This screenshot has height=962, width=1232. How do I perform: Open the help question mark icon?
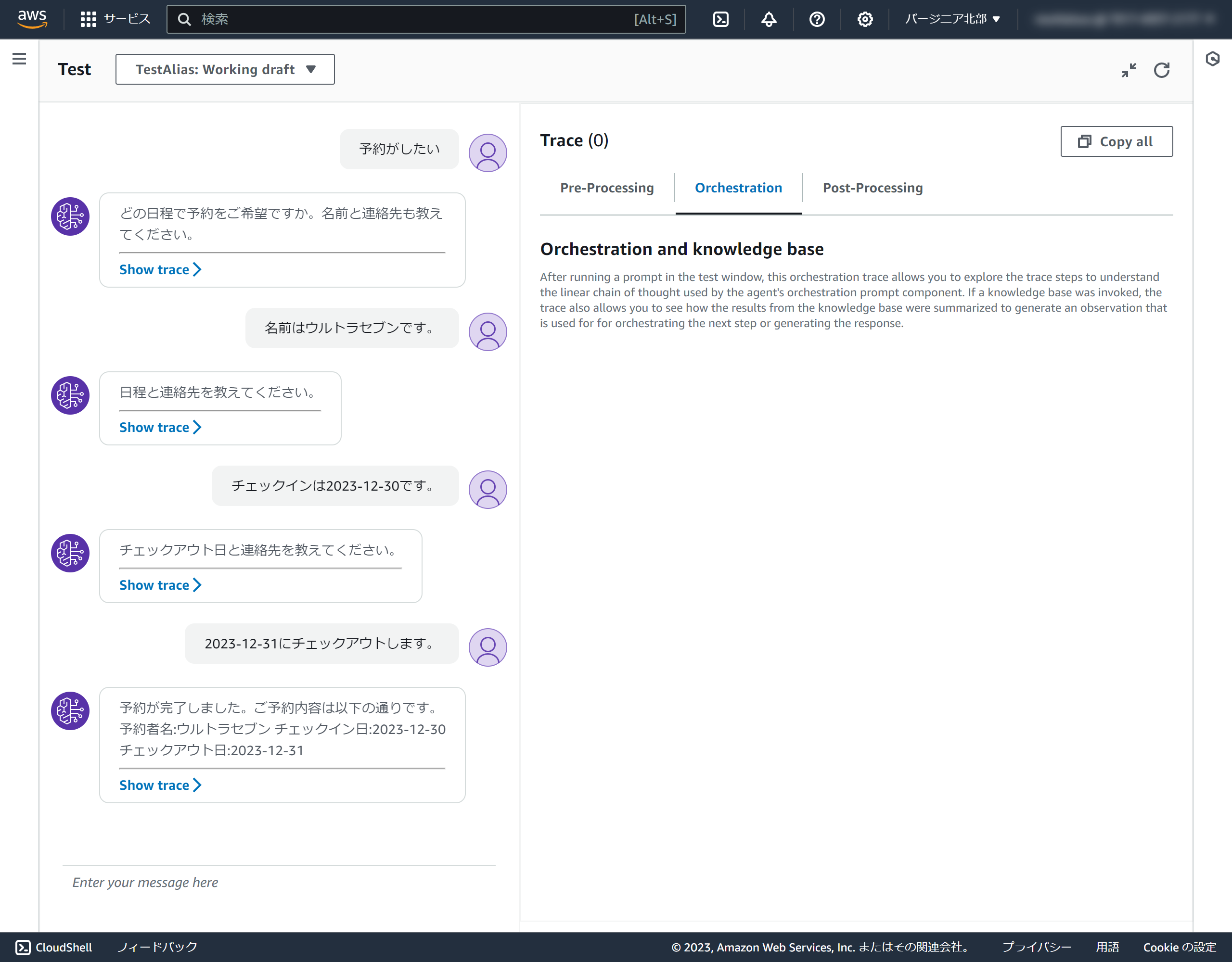click(x=816, y=19)
